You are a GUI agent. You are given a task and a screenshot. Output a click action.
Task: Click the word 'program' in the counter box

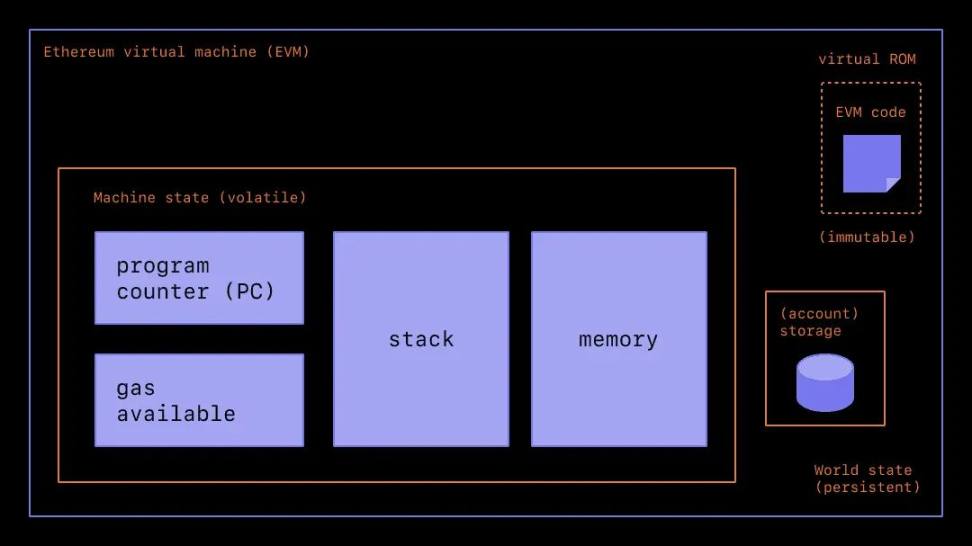click(163, 266)
